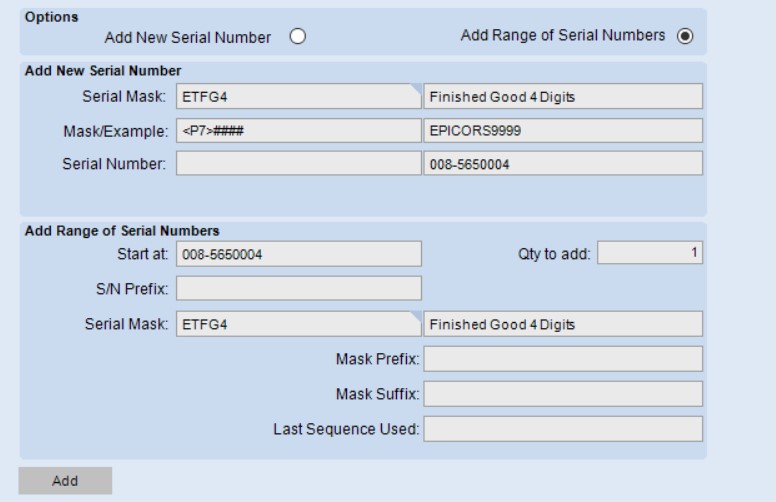Click the Start at field
The height and width of the screenshot is (502, 776).
pos(299,253)
